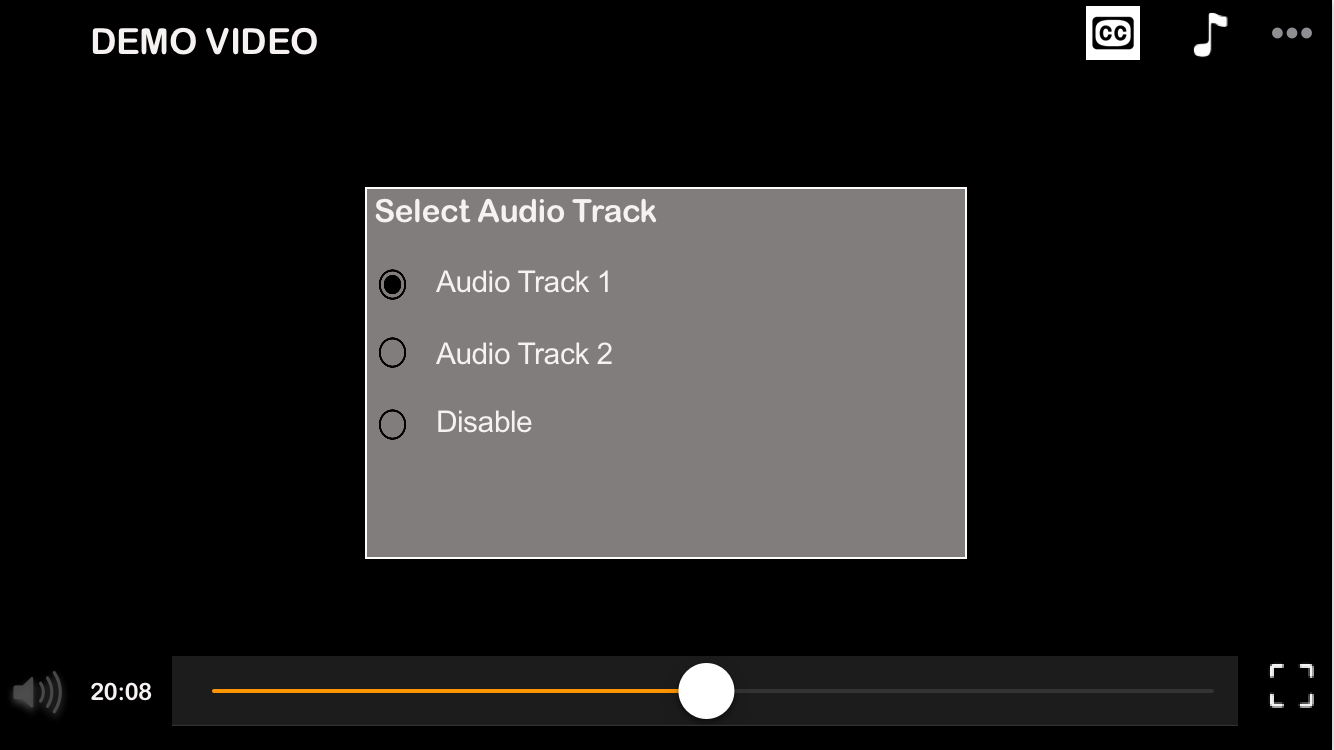Click the fullscreen expand button
1334x750 pixels.
click(1291, 685)
